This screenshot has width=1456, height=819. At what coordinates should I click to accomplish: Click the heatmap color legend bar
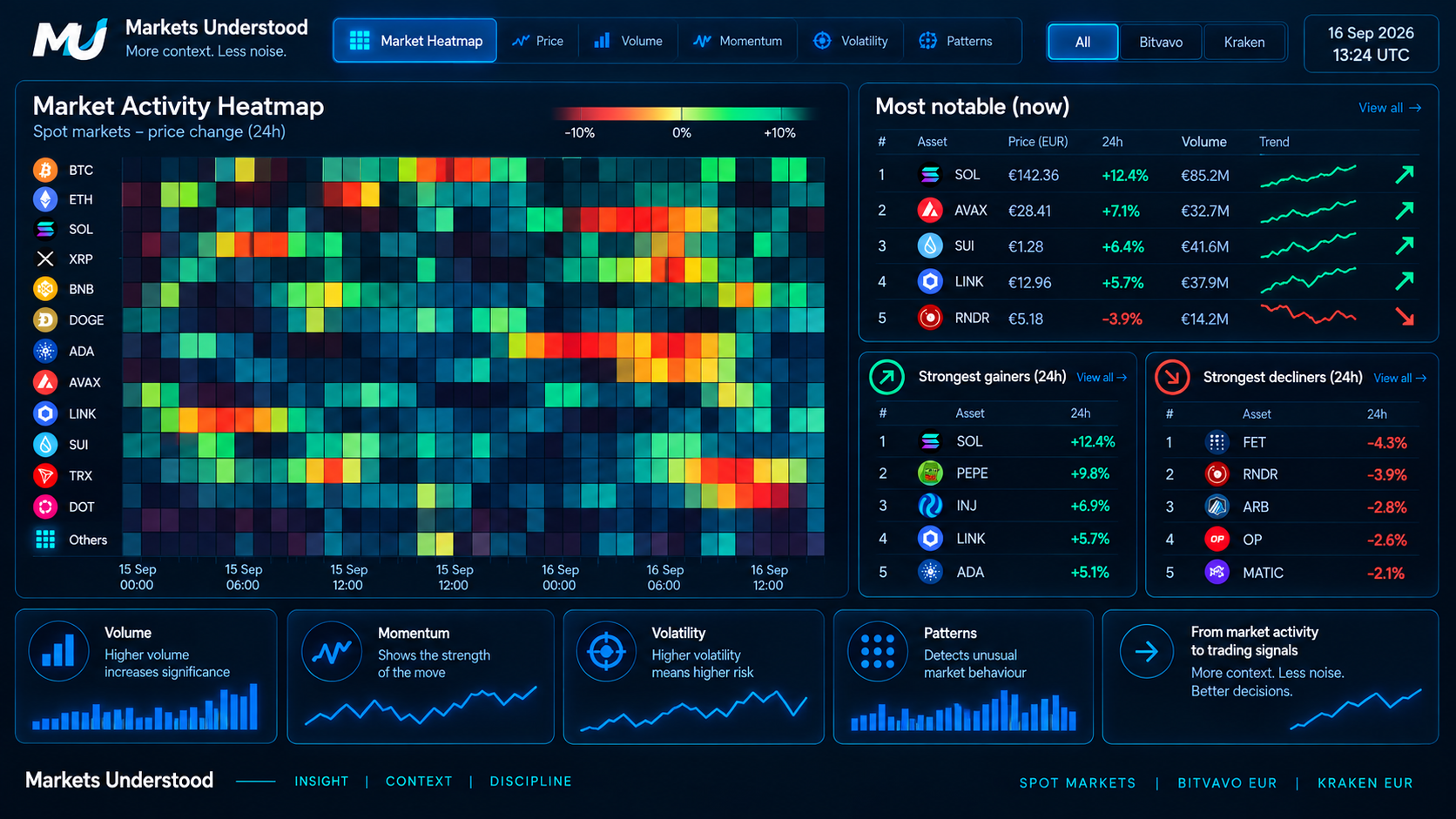(684, 114)
